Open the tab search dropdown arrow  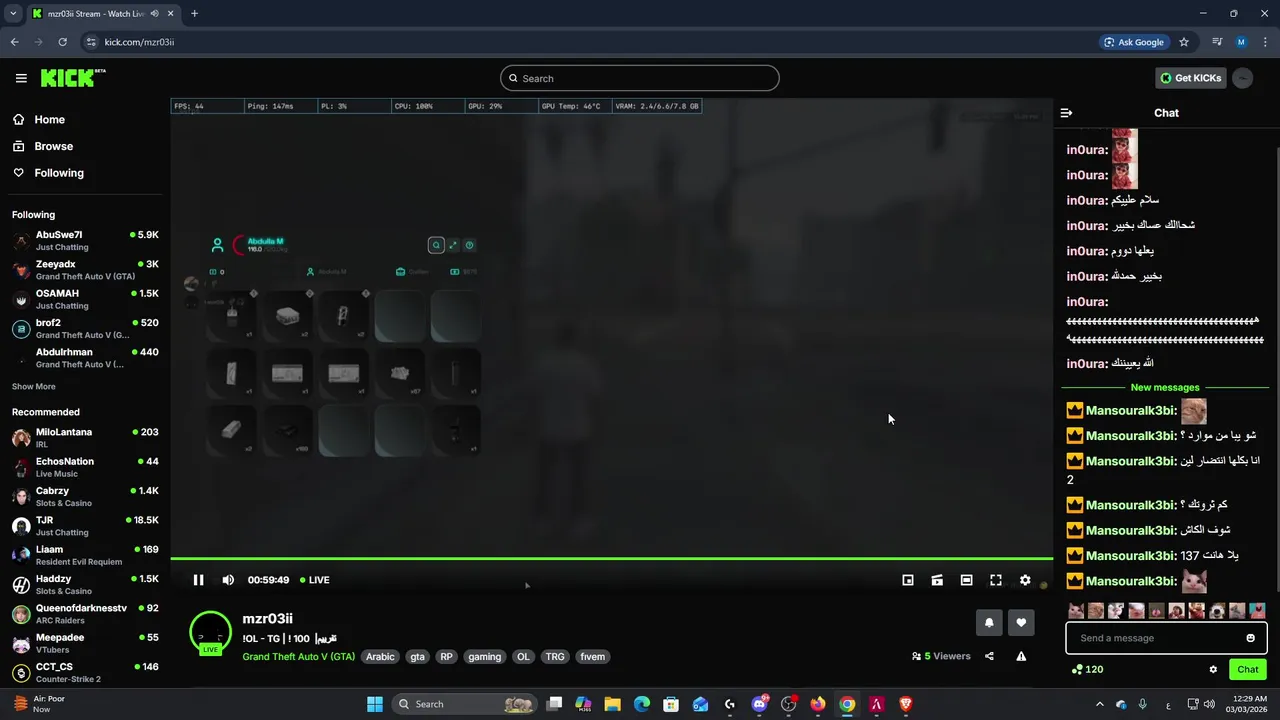click(13, 14)
